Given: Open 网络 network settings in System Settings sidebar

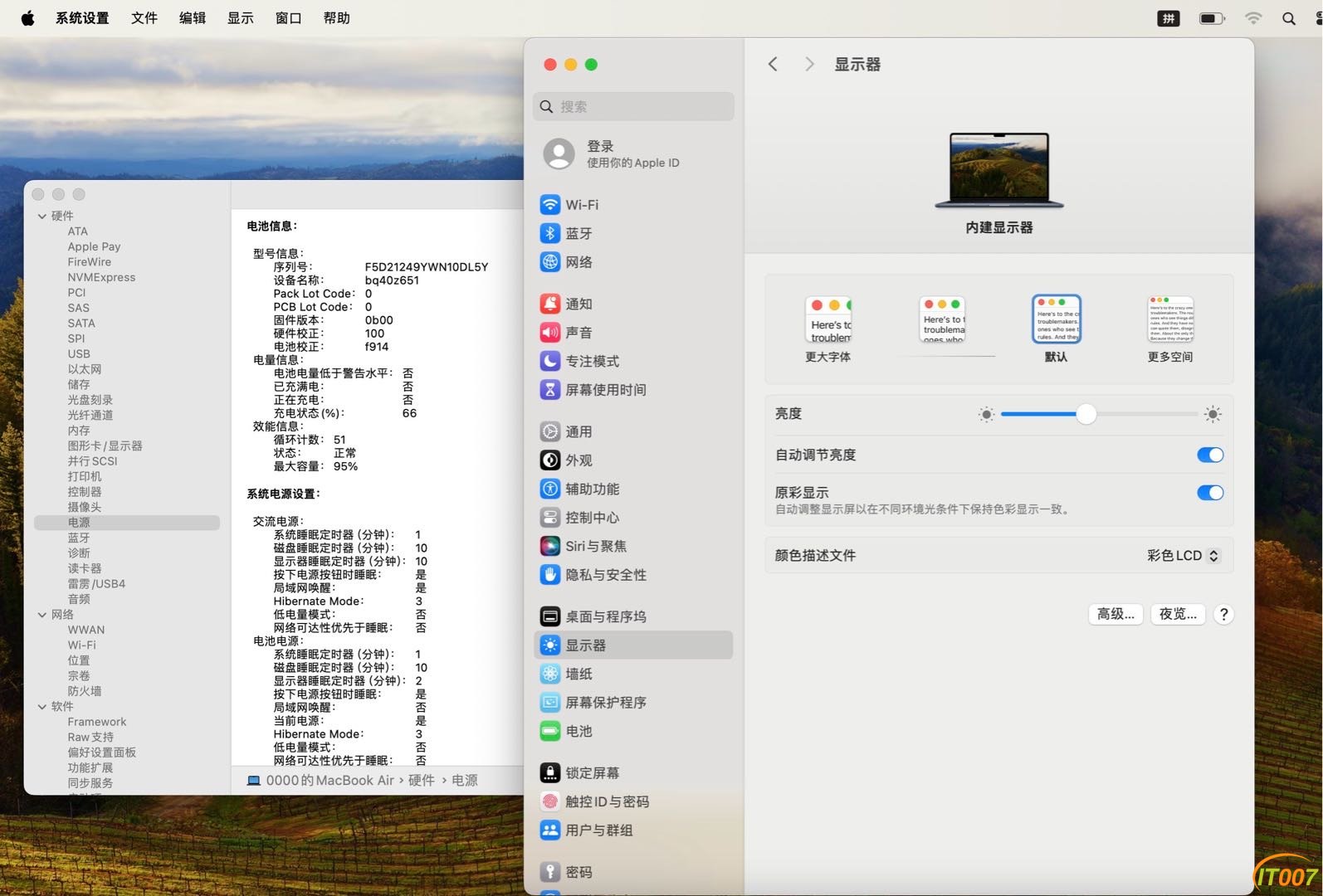Looking at the screenshot, I should pyautogui.click(x=633, y=262).
